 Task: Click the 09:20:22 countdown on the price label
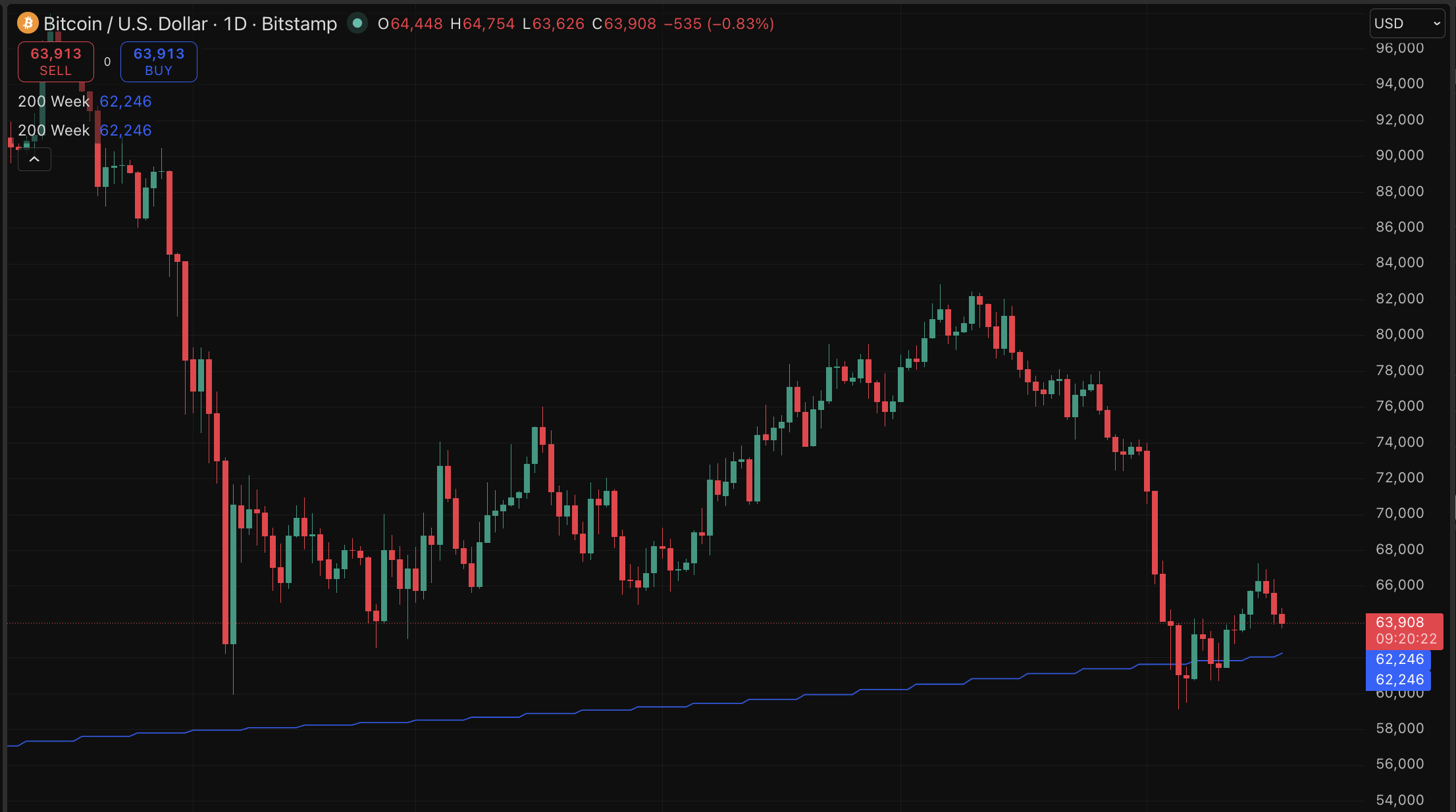pyautogui.click(x=1406, y=639)
